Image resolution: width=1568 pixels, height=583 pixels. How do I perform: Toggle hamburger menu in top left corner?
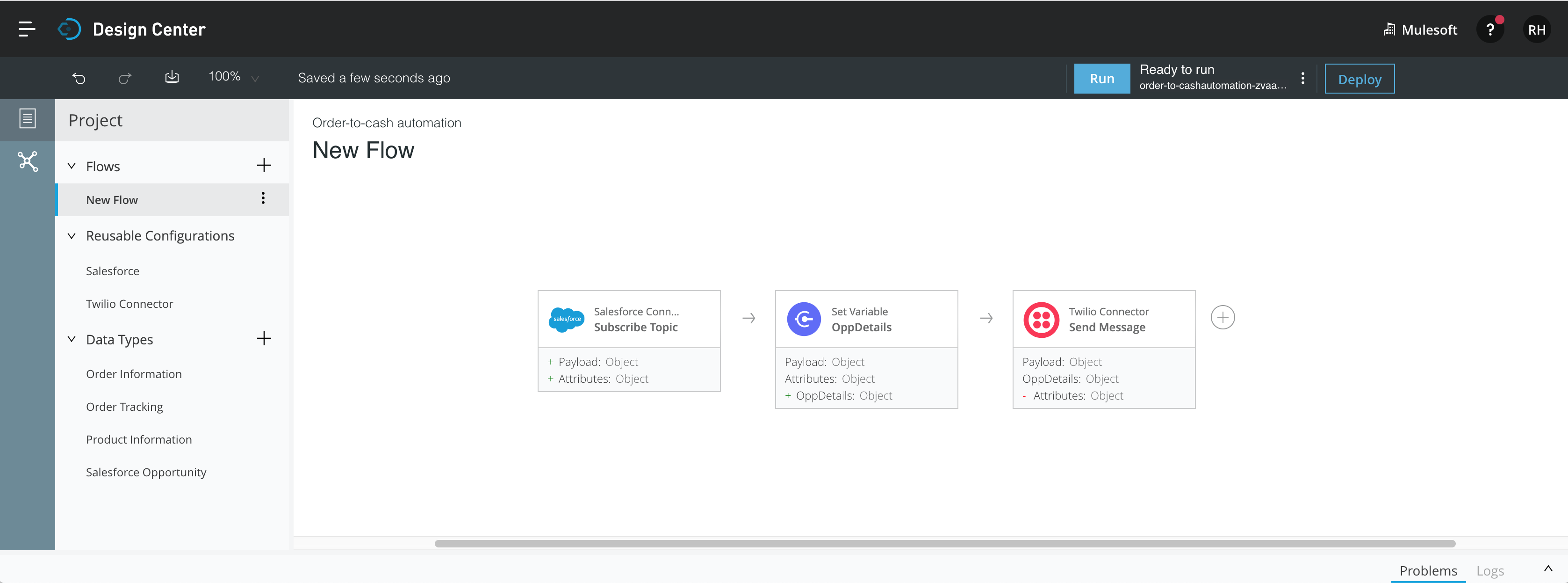point(27,28)
